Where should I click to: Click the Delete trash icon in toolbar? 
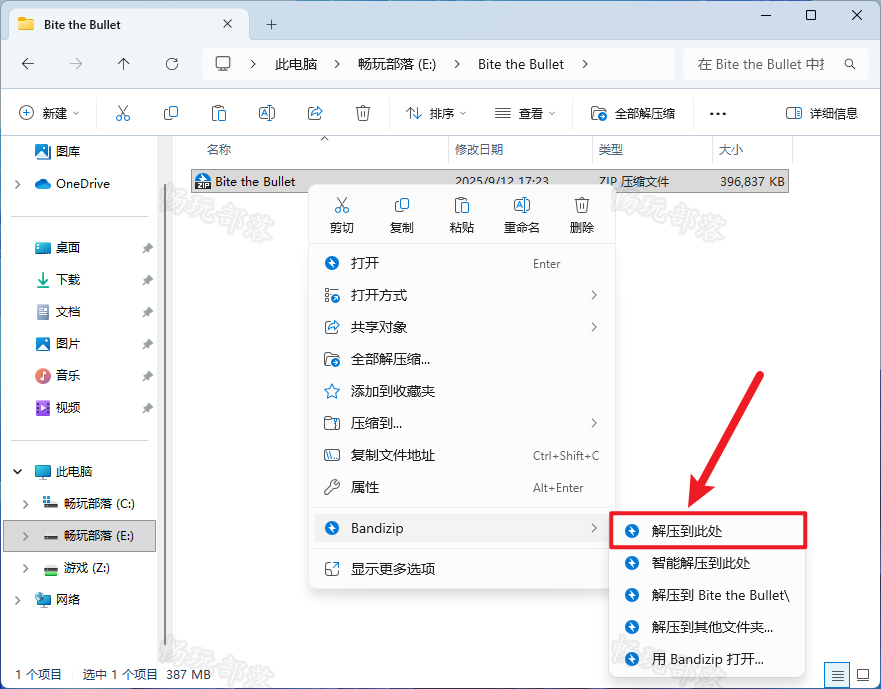pos(363,113)
